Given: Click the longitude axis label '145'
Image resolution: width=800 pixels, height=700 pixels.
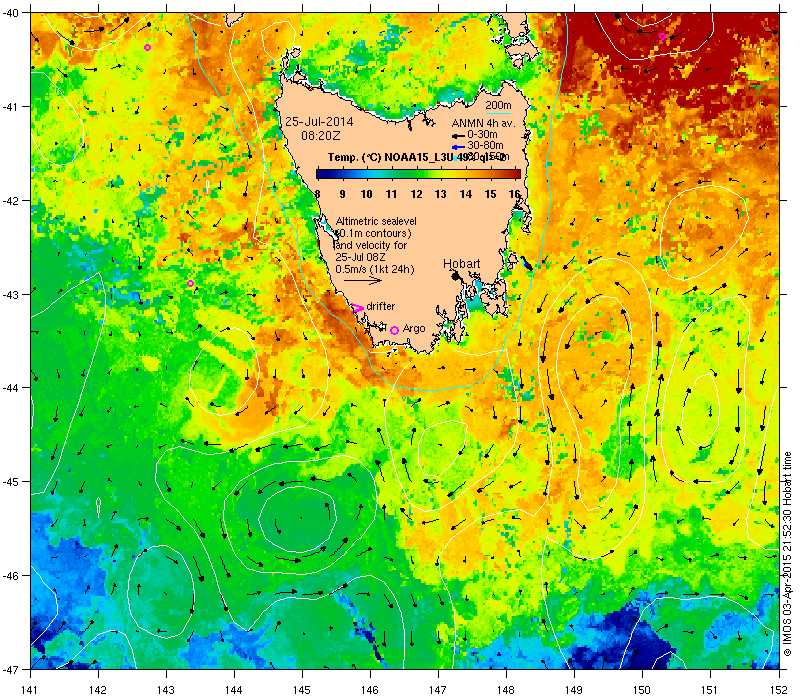Looking at the screenshot, I should (x=302, y=690).
